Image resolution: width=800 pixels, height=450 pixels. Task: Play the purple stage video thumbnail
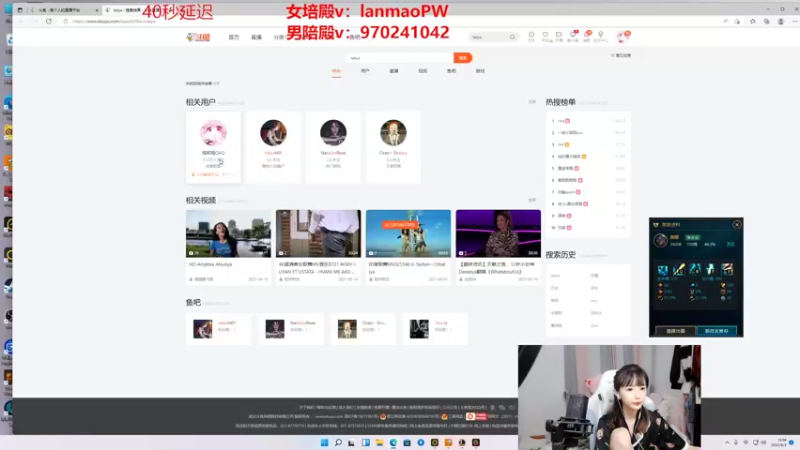coord(498,233)
